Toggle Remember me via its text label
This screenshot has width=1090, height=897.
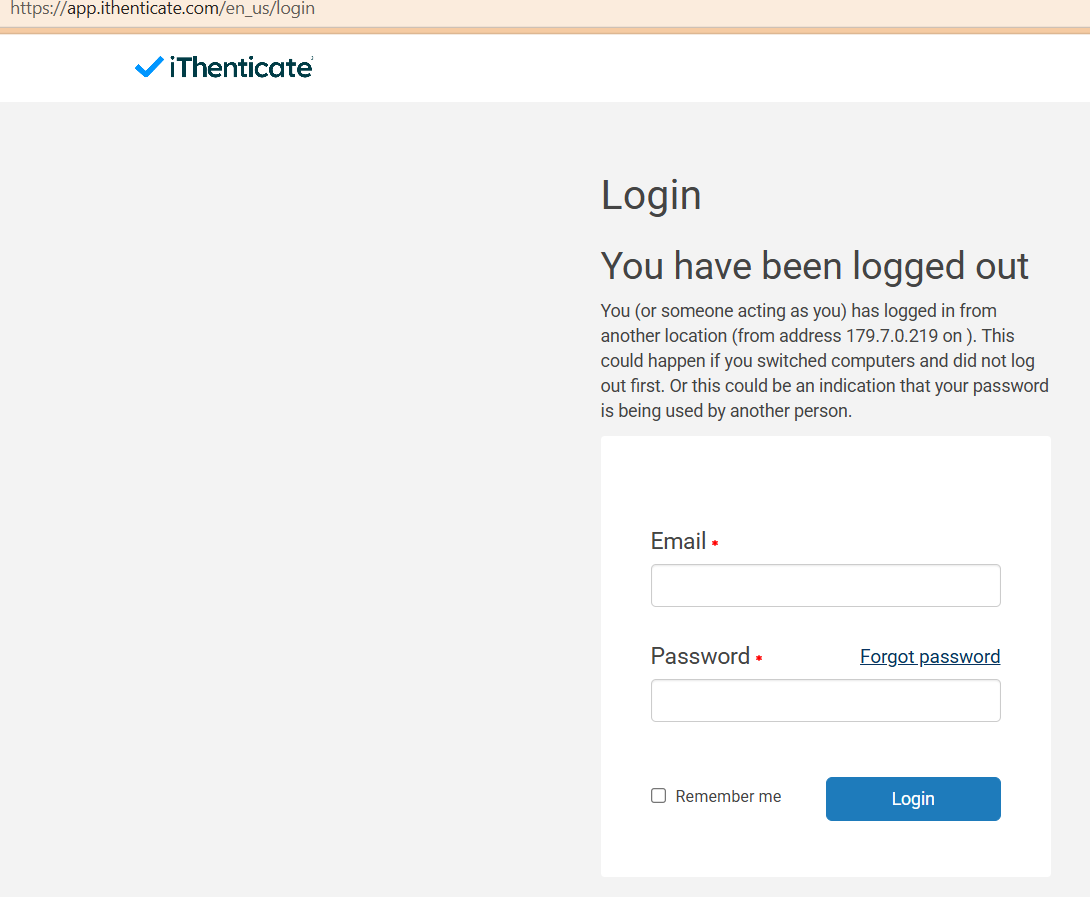728,796
